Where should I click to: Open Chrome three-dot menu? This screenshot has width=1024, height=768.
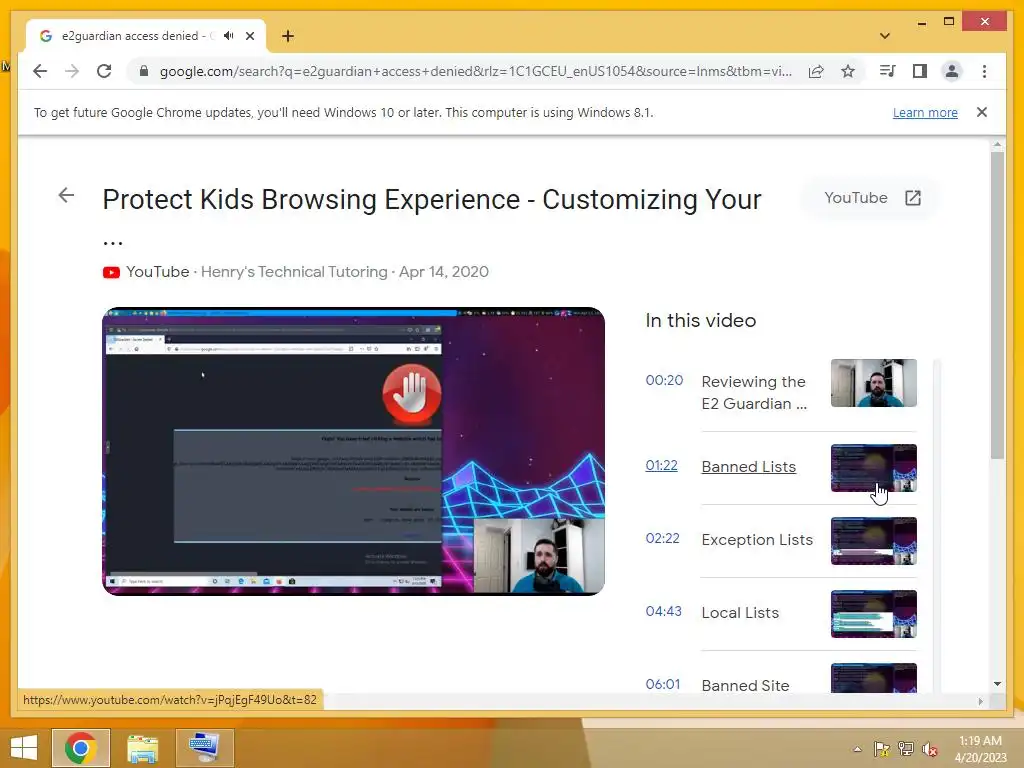tap(984, 71)
